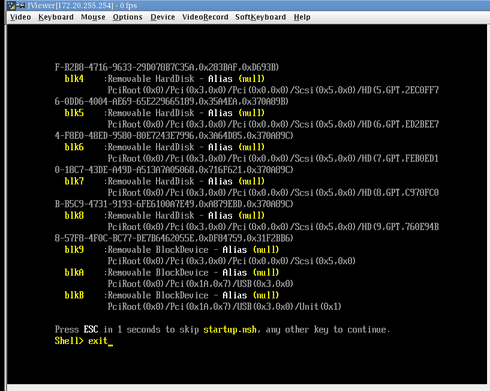Click the blk5 path containing HD(6,GPT

273,124
